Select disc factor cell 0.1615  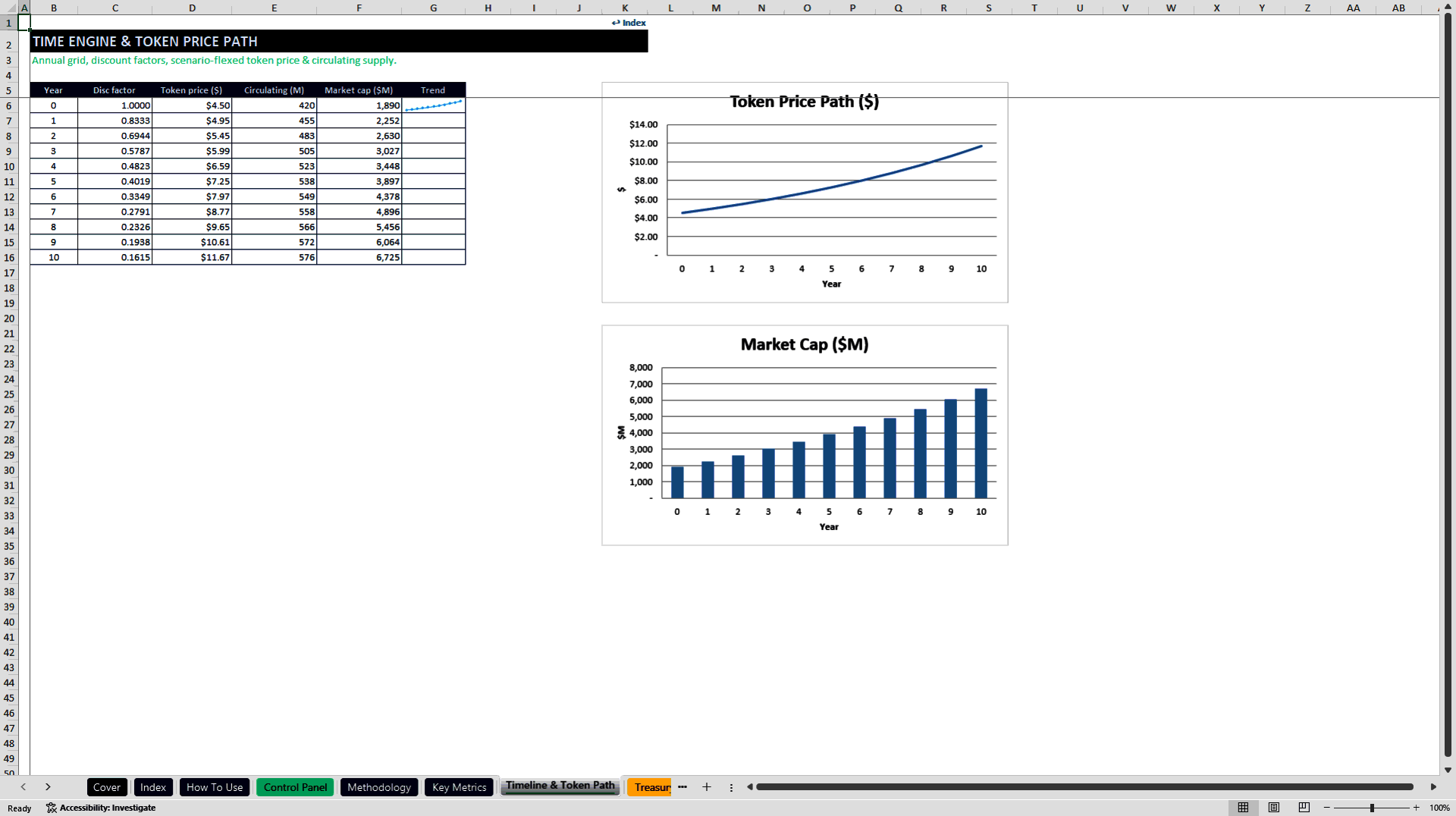pyautogui.click(x=115, y=258)
